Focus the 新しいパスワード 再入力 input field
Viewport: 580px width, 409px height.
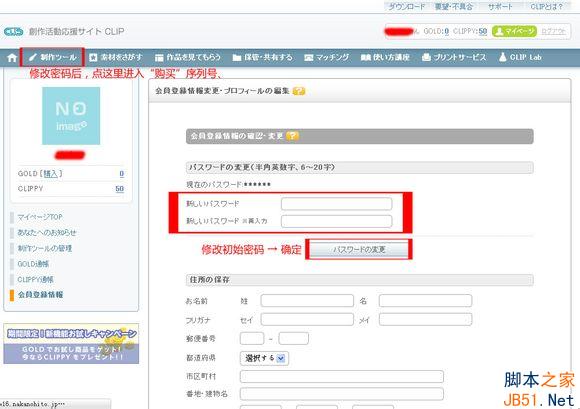(336, 221)
